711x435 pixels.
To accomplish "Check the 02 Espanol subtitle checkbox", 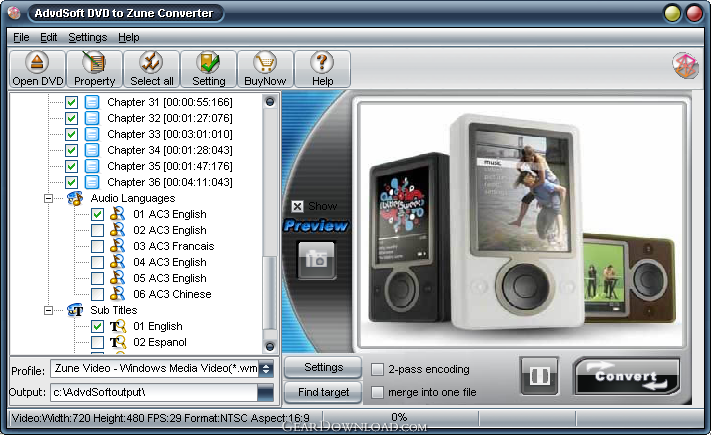I will pos(97,342).
